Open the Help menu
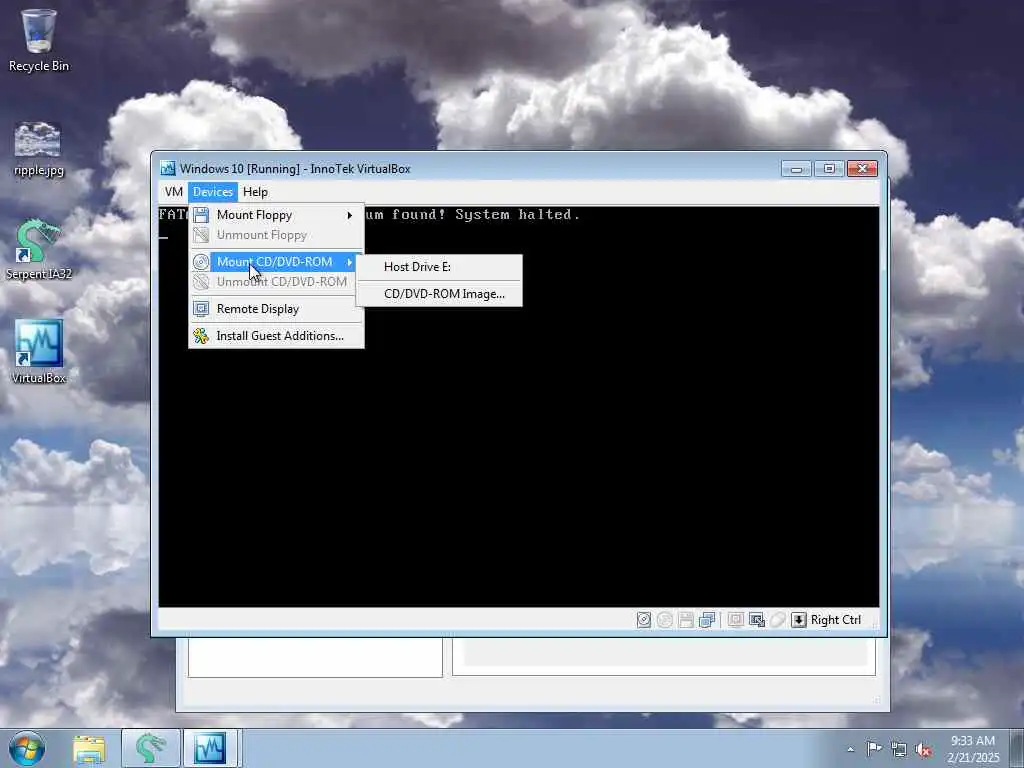The width and height of the screenshot is (1024, 768). [255, 192]
